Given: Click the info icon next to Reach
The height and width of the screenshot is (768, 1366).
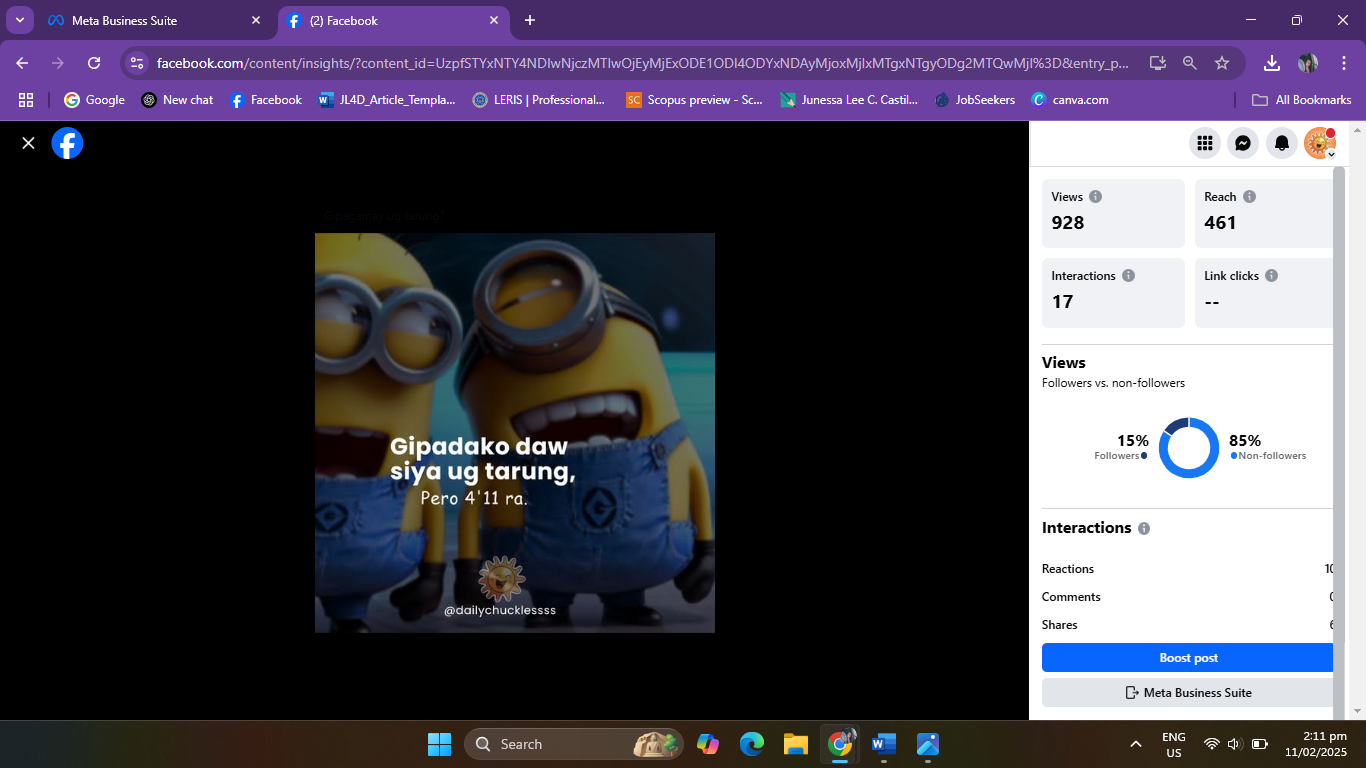Looking at the screenshot, I should (x=1249, y=197).
